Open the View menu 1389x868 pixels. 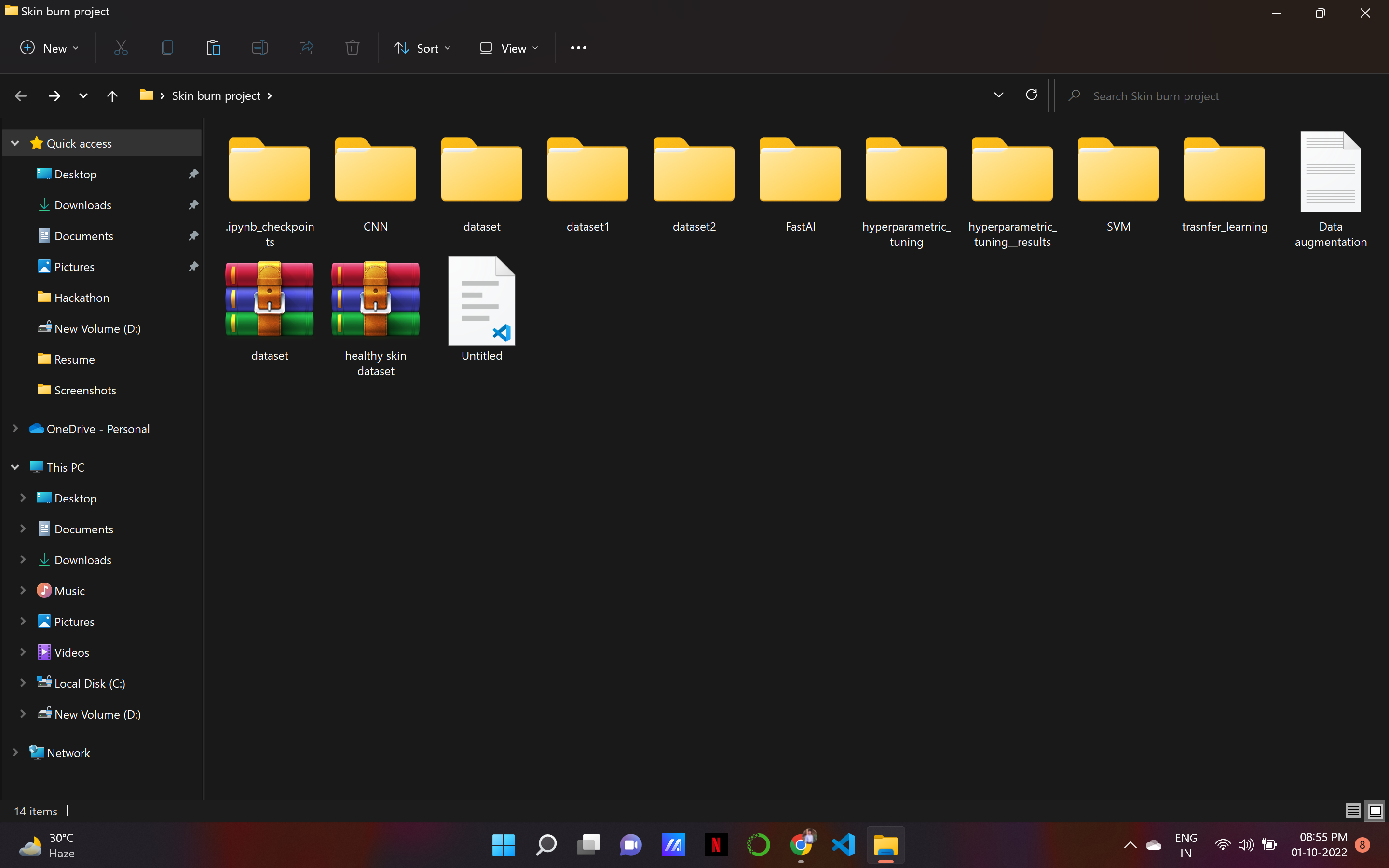click(508, 48)
